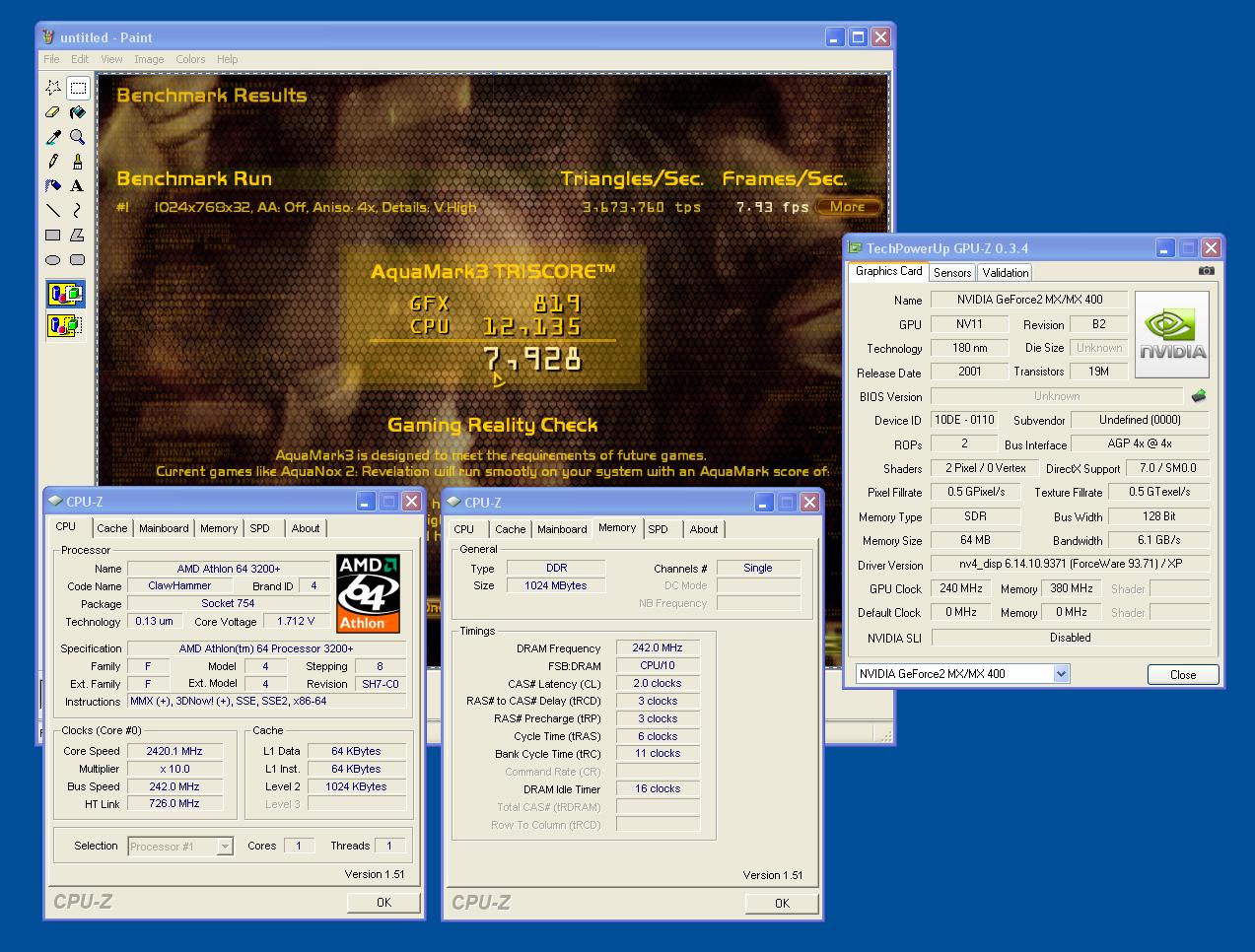Screen dimensions: 1255x952
Task: Select the Rounded Rectangle tool
Action: coord(78,259)
